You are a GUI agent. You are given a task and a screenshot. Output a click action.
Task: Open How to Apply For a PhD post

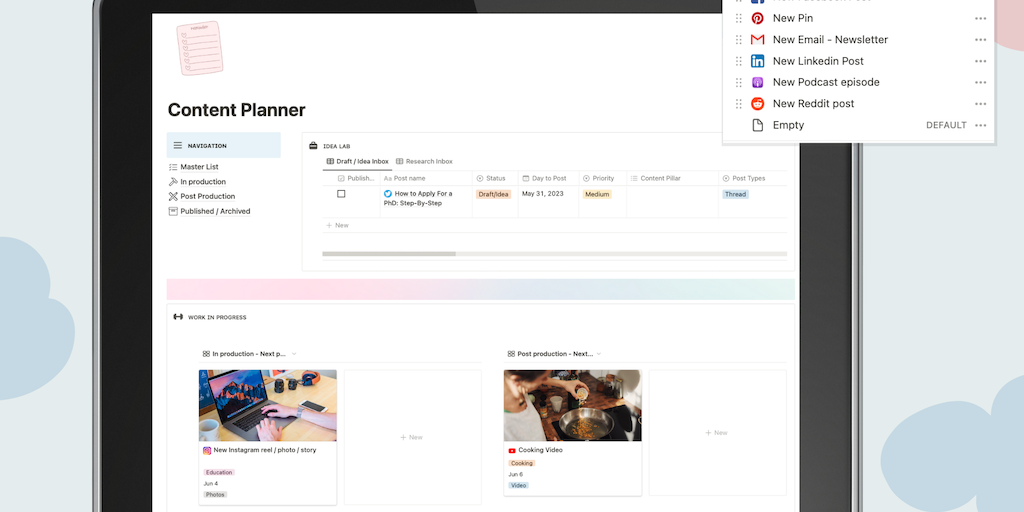[x=418, y=199]
